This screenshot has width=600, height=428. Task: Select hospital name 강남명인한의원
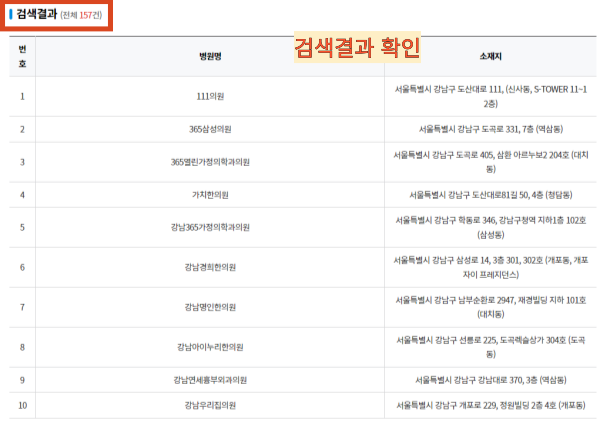tap(210, 307)
